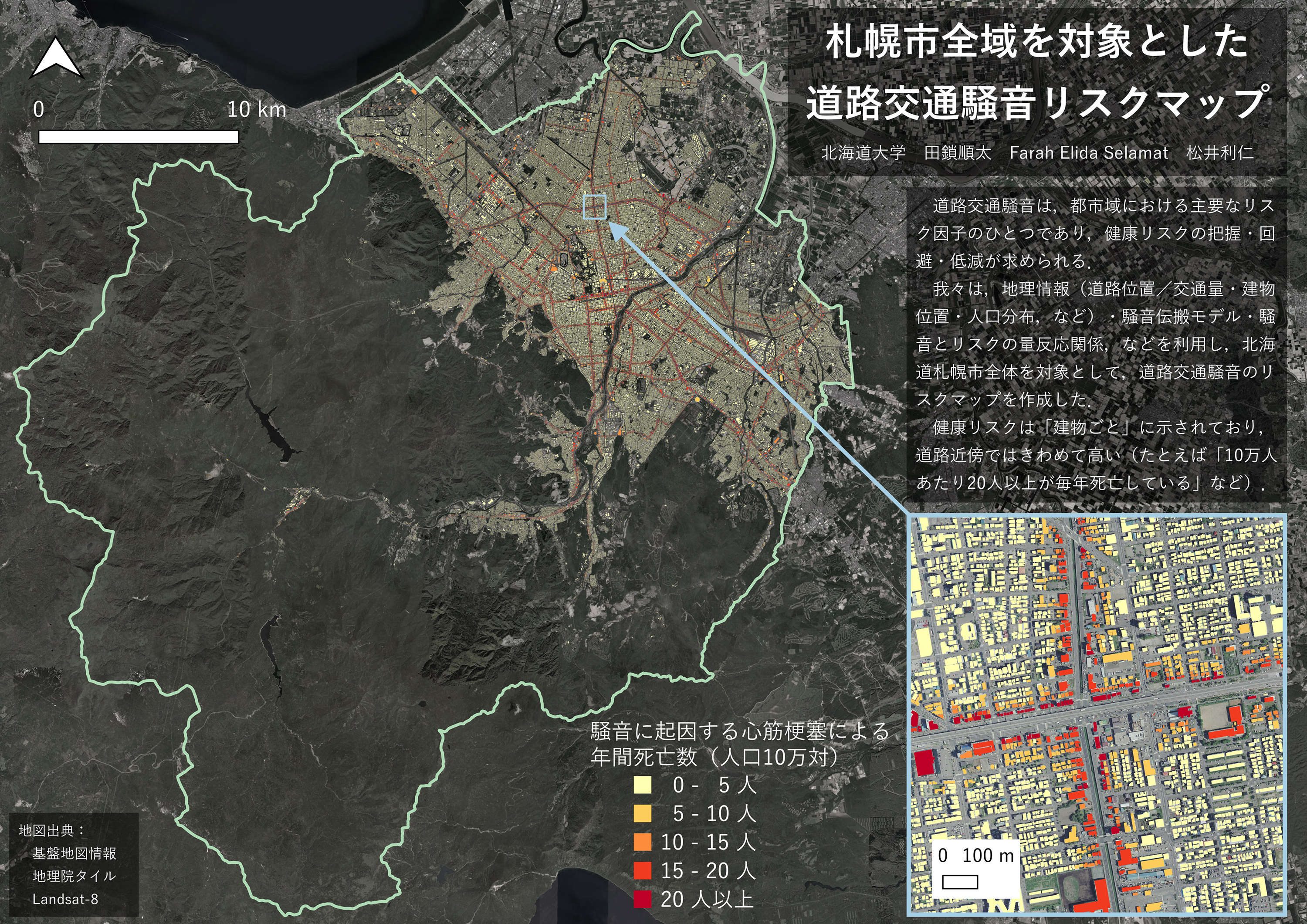Click the light yellow 0-5 legend swatch
1307x924 pixels.
click(x=642, y=785)
